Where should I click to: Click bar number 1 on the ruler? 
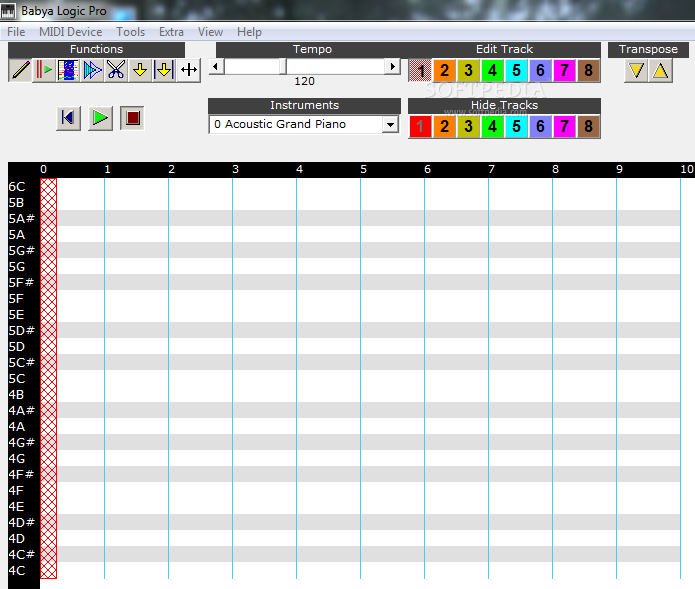[107, 169]
